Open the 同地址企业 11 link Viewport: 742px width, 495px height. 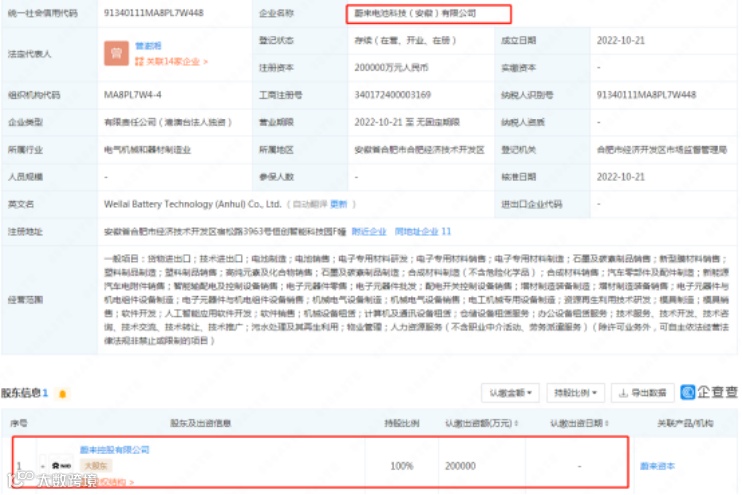[423, 231]
